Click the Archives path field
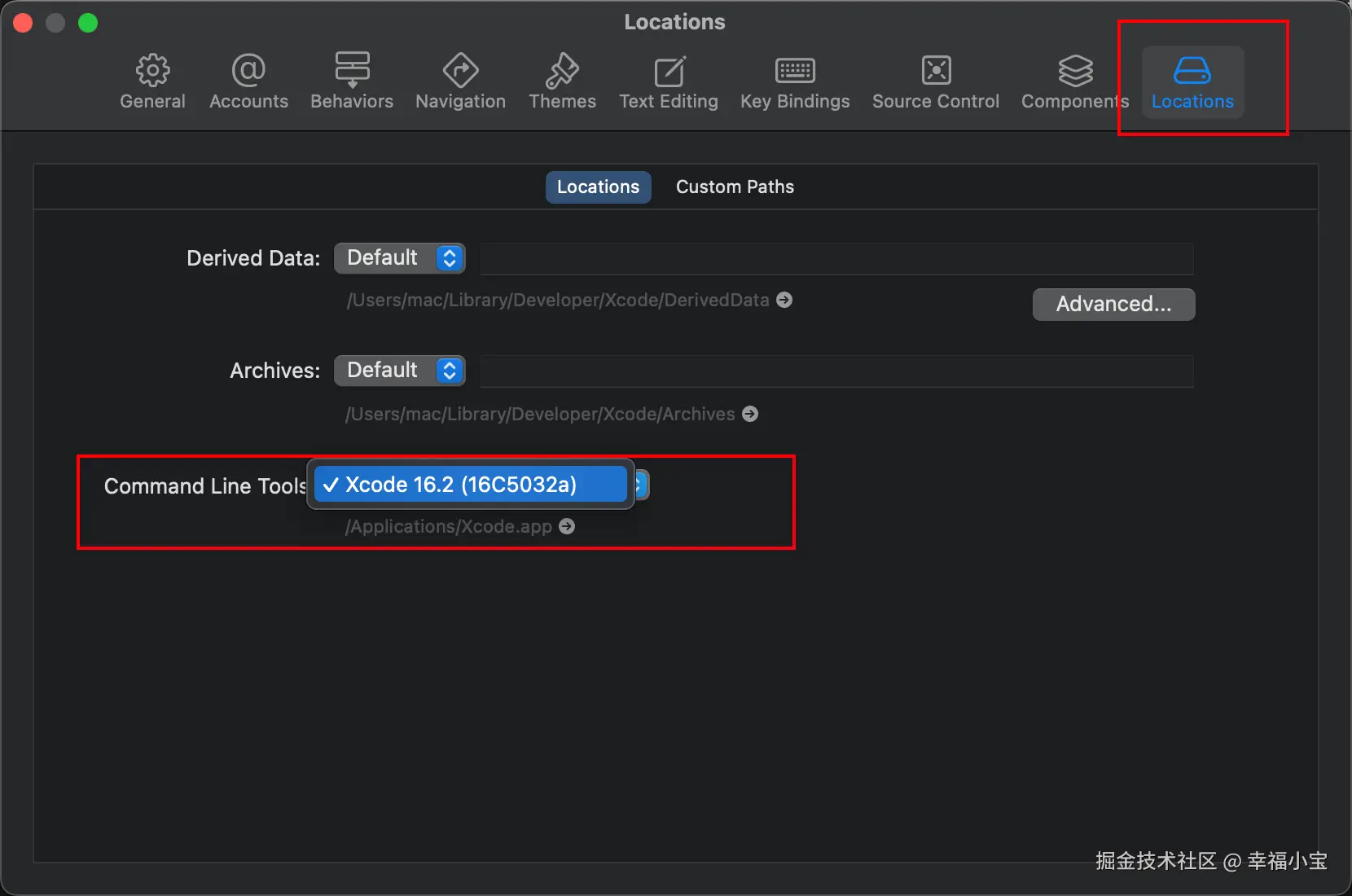The image size is (1352, 896). pos(836,371)
